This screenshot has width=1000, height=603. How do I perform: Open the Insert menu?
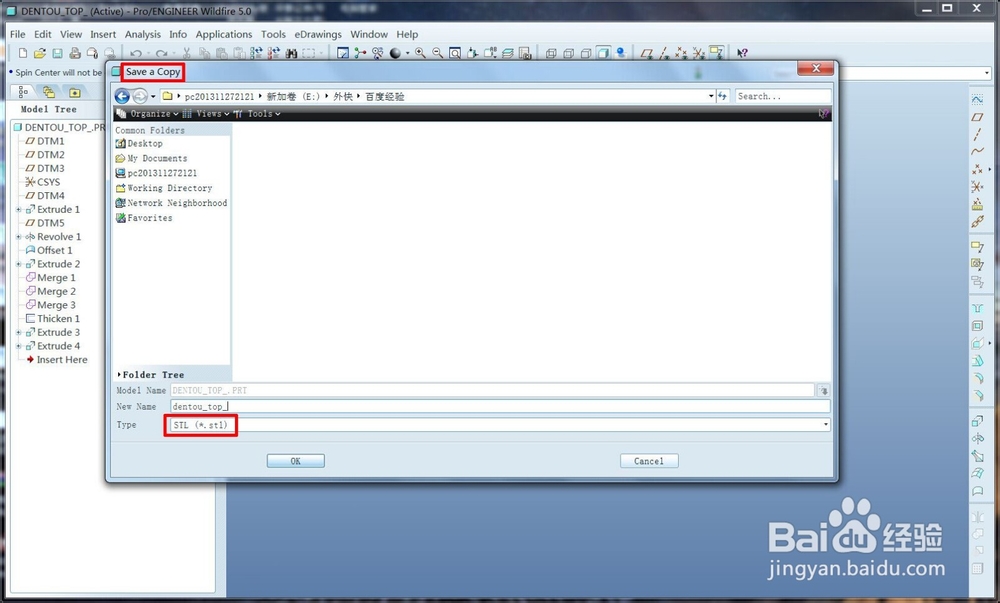click(103, 34)
